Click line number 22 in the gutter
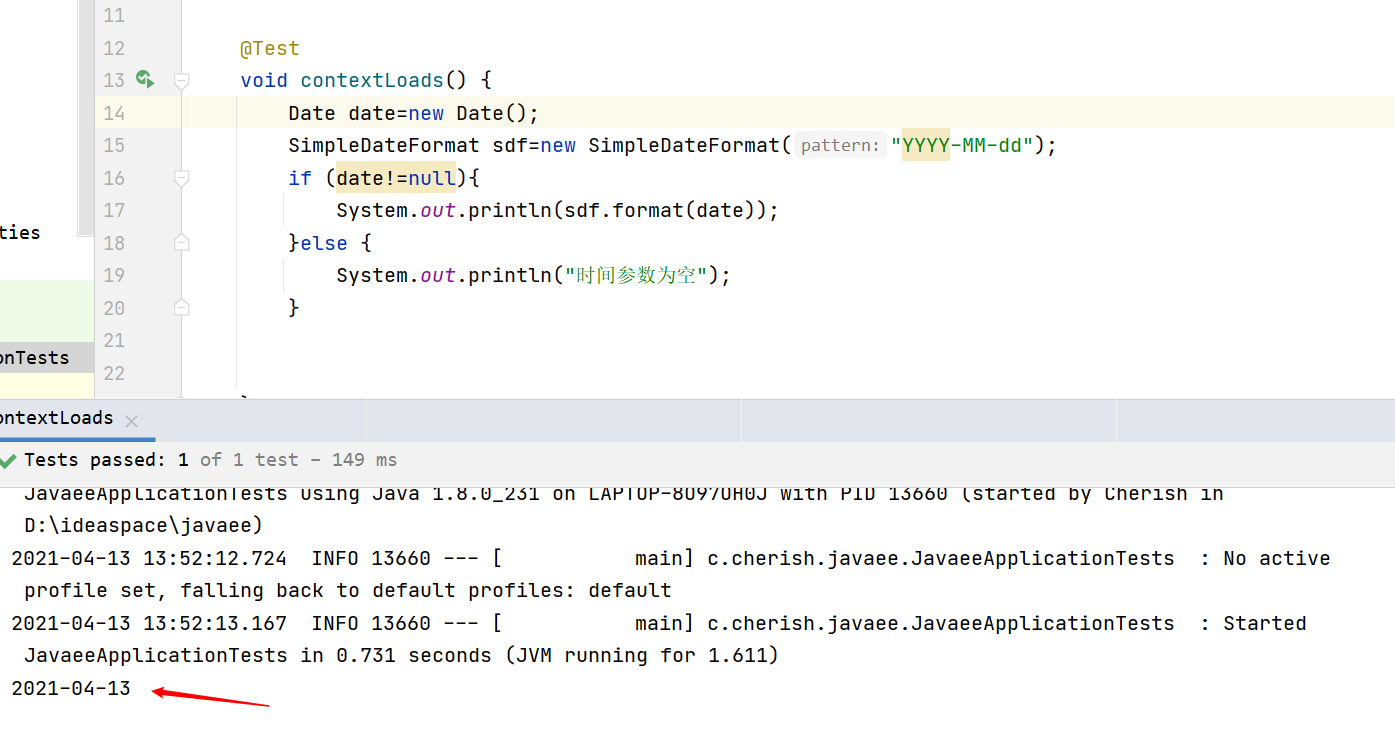Viewport: 1395px width, 737px height. coord(114,373)
